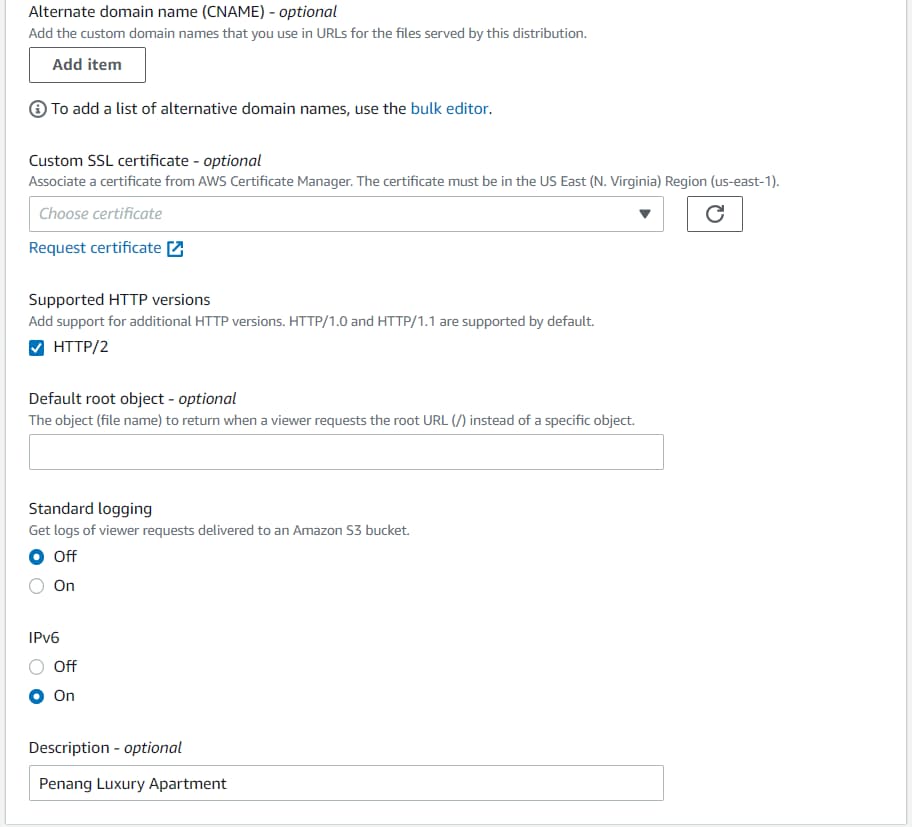
Task: Click the Default root object input field
Action: tap(346, 452)
